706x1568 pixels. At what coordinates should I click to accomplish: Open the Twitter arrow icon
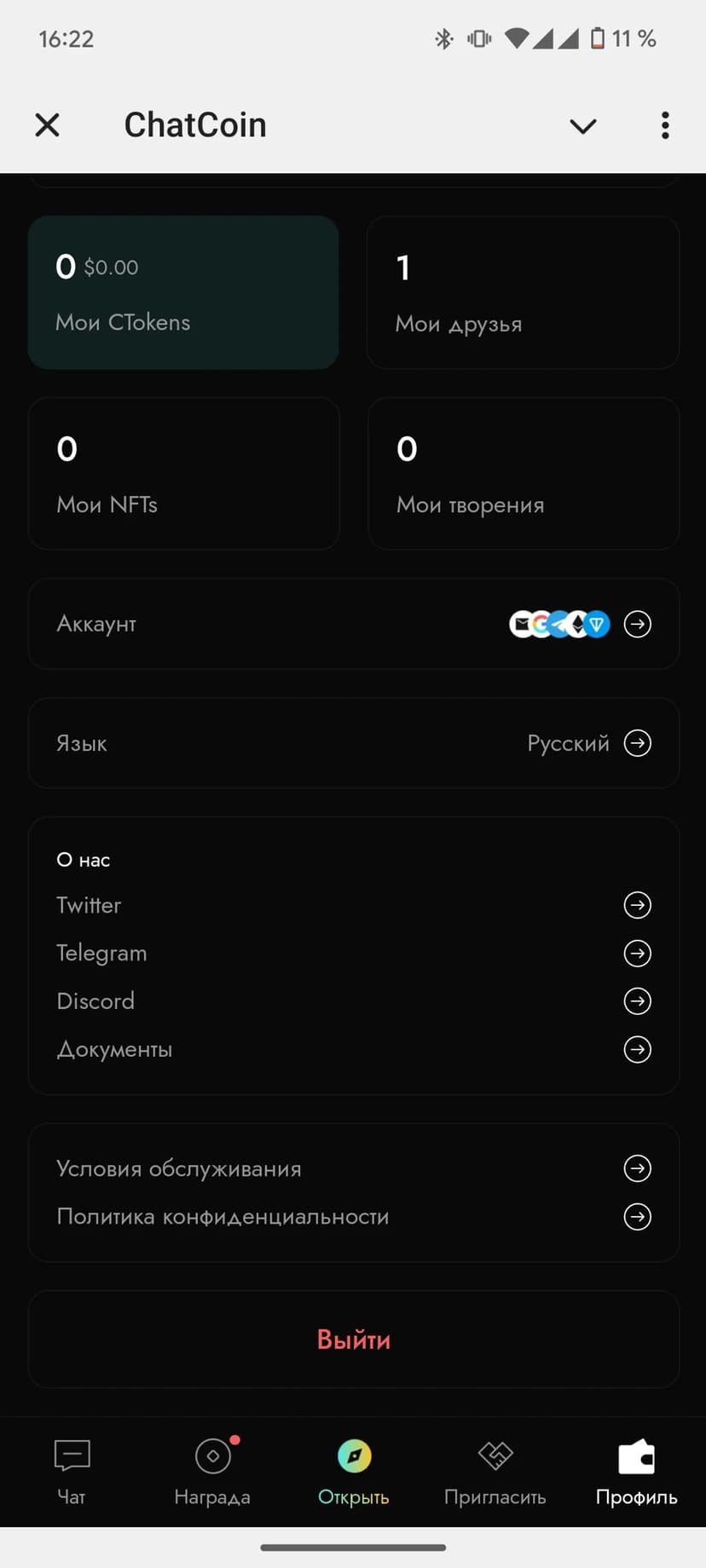tap(637, 905)
